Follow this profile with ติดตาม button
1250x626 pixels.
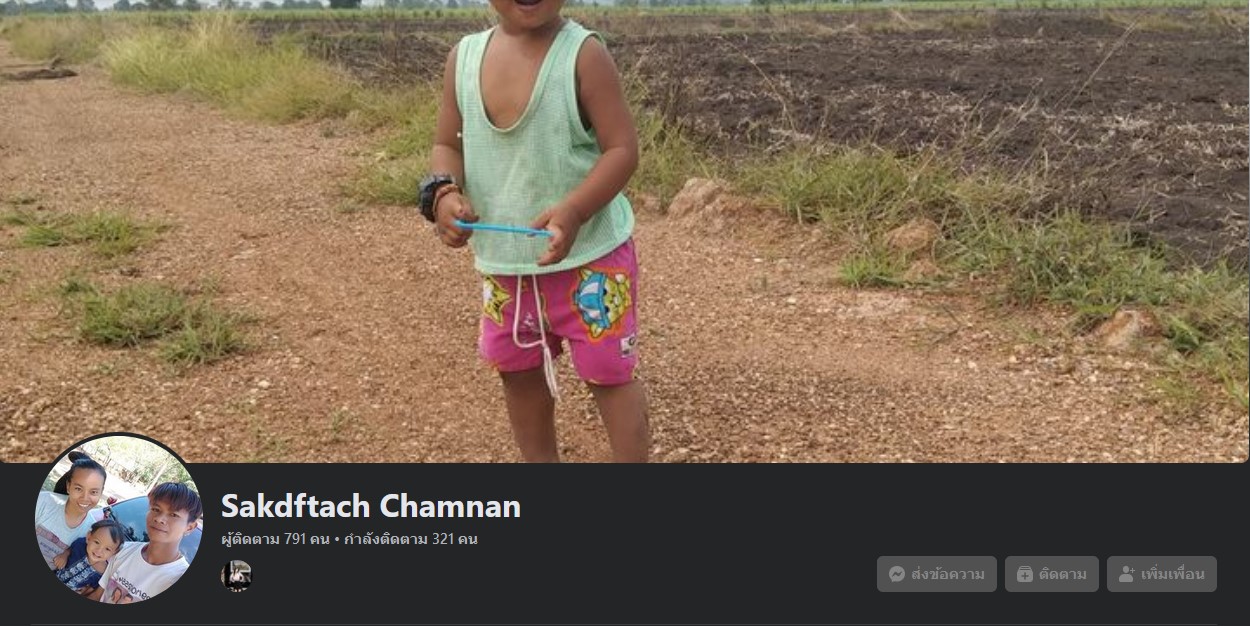1052,574
